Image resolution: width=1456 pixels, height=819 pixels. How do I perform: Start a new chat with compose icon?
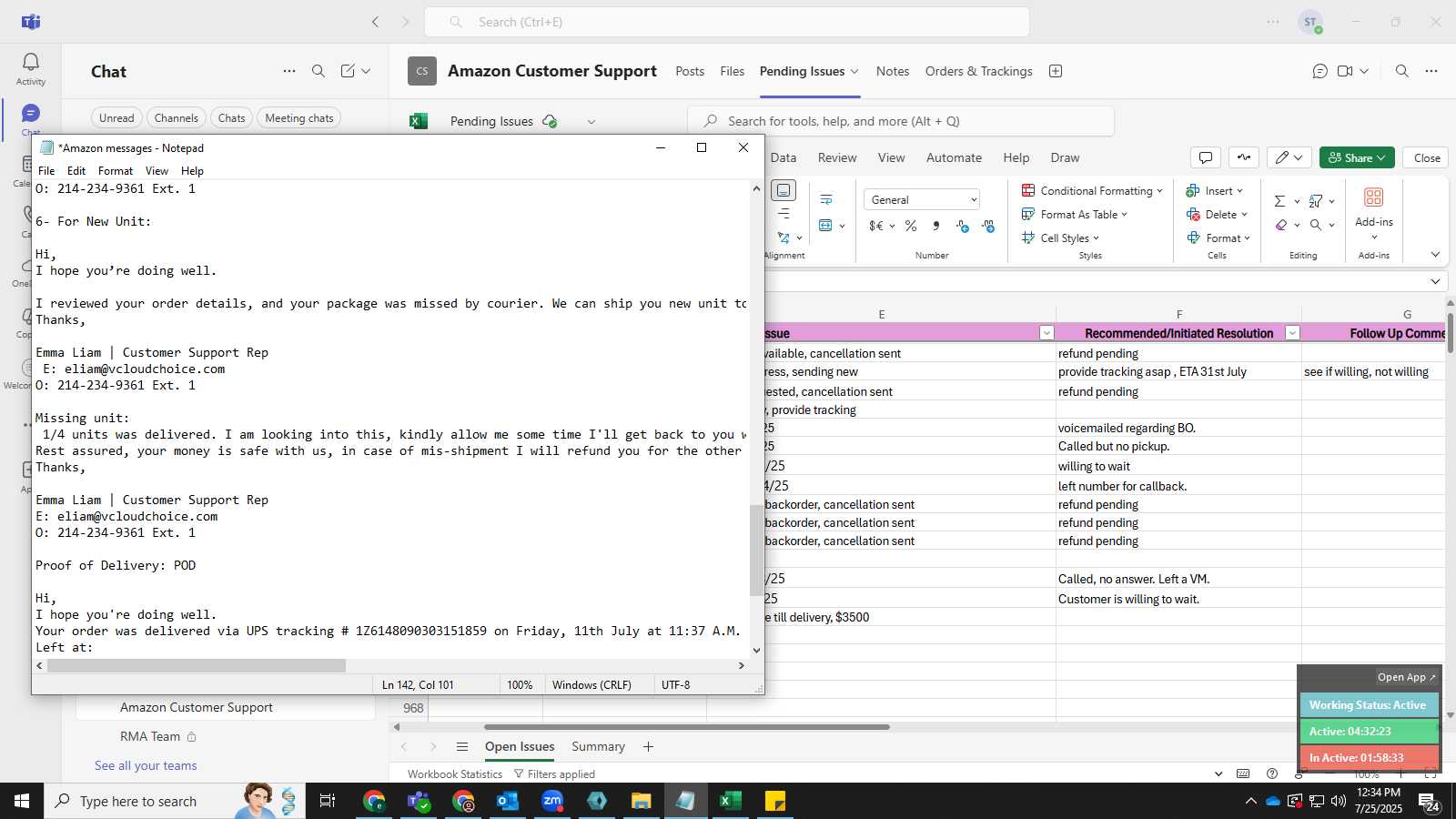pyautogui.click(x=348, y=71)
